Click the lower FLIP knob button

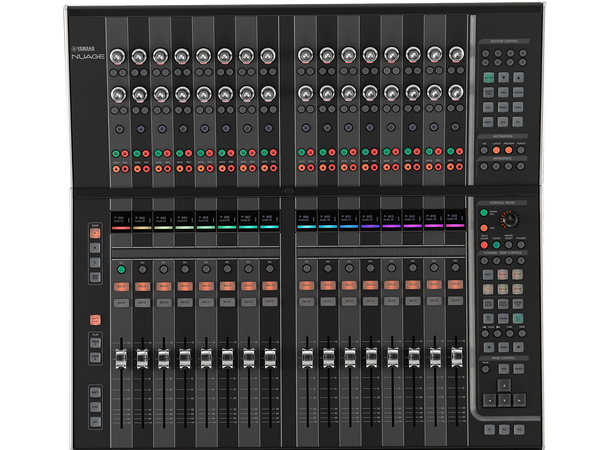[x=95, y=357]
